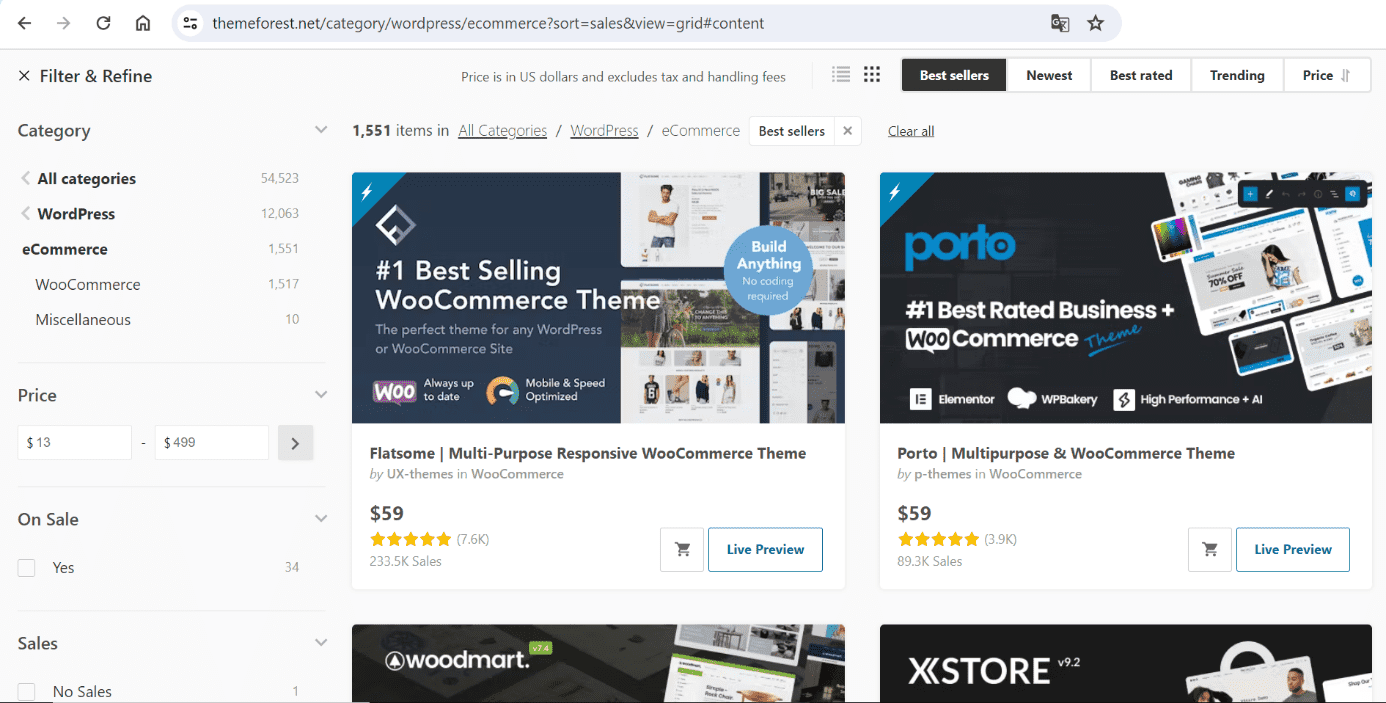Open Flatsome Multi-Purpose theme title

coord(588,453)
